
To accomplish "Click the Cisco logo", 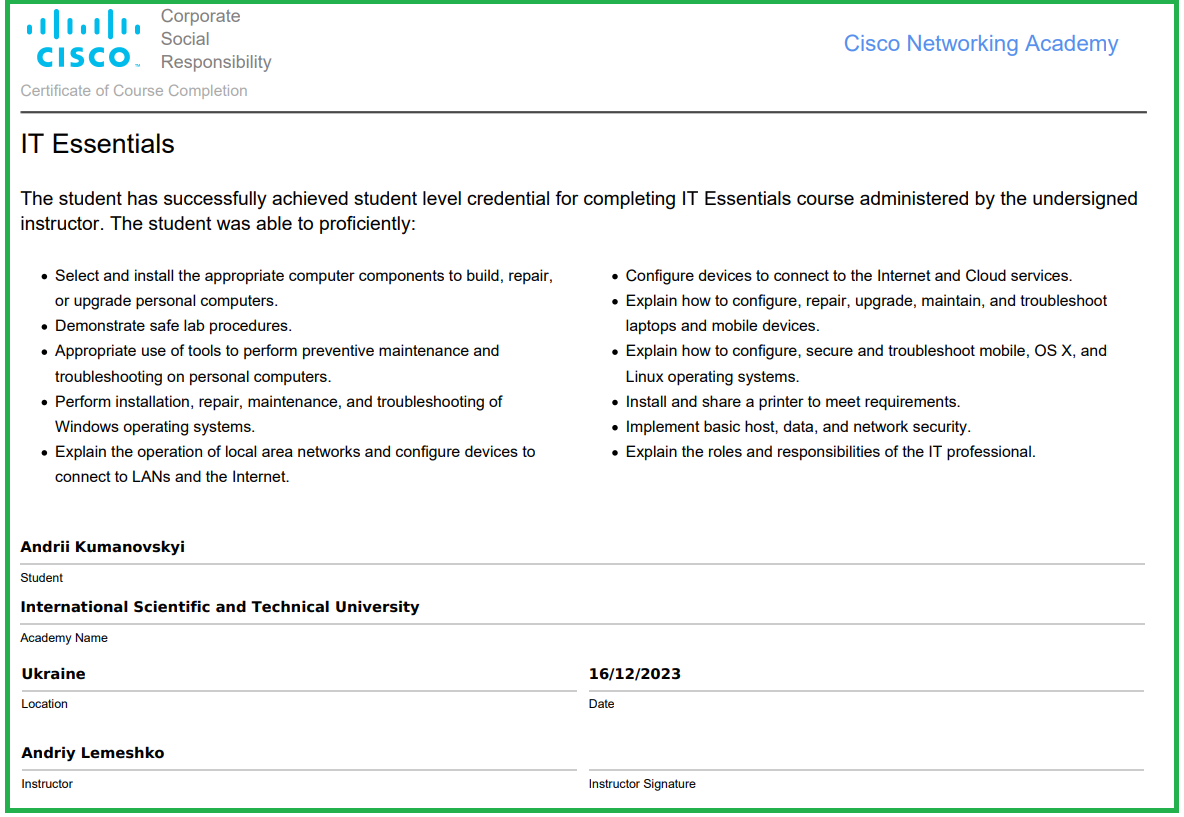I will click(83, 39).
